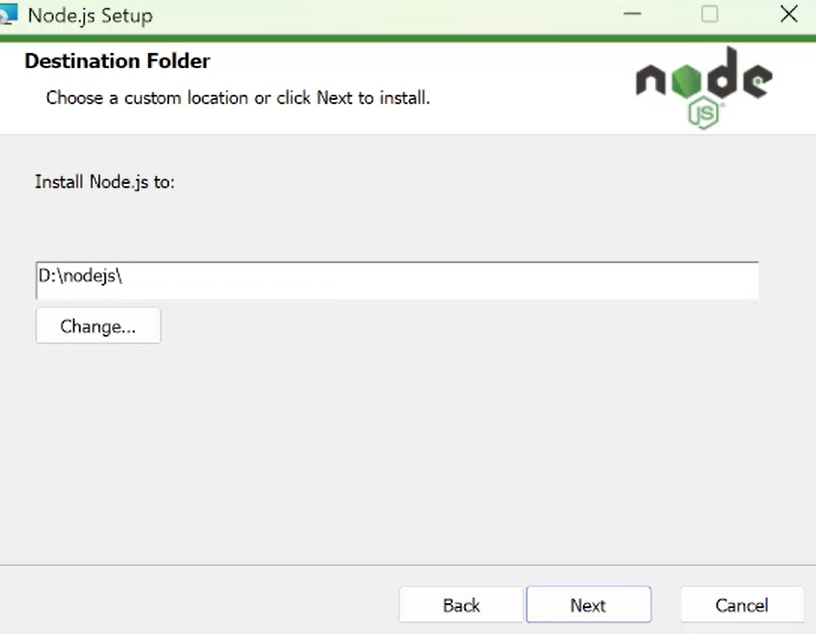The height and width of the screenshot is (634, 816).
Task: Close the Node.js Setup window
Action: click(x=789, y=14)
